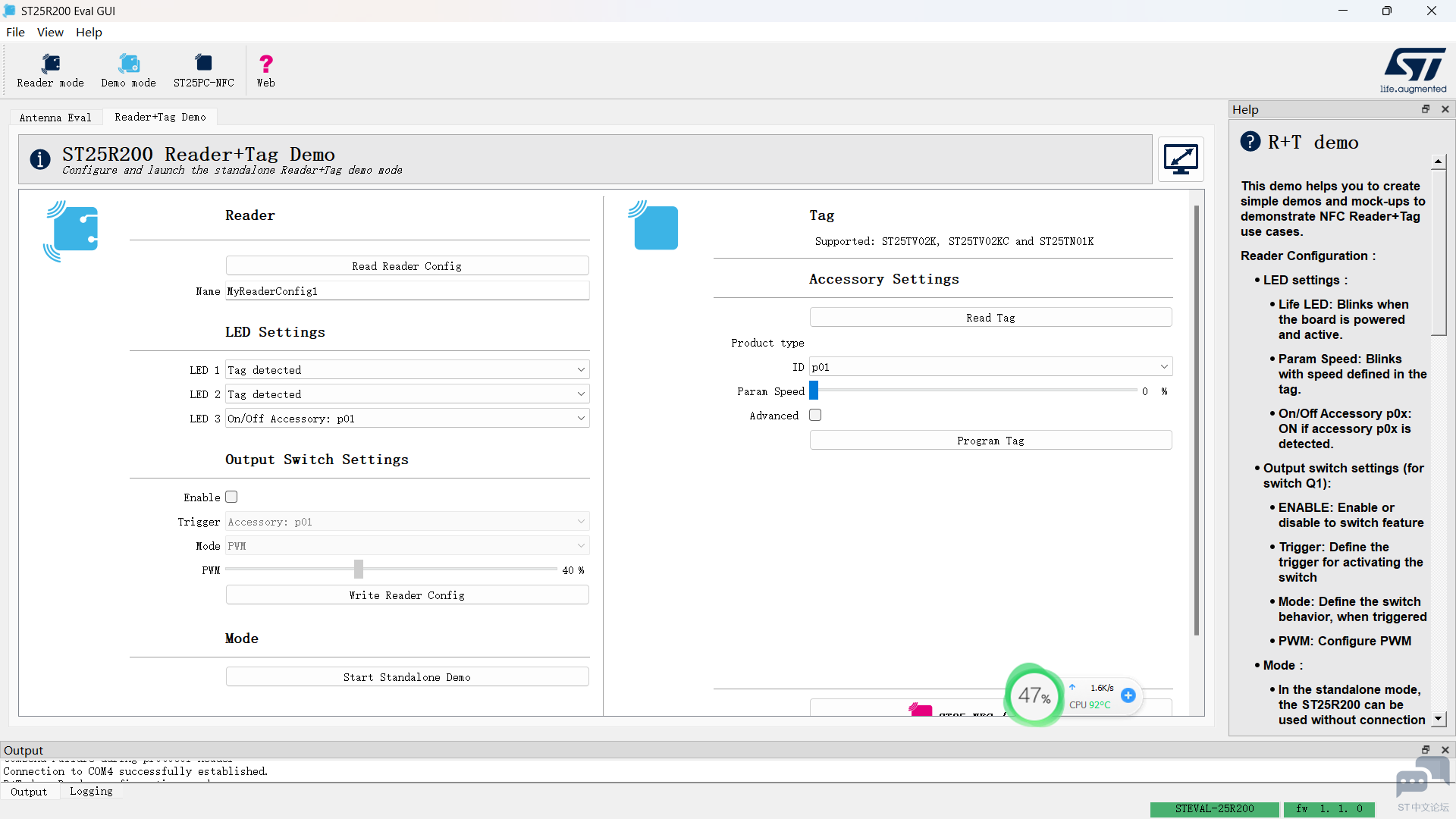Switch to the Logging tab
This screenshot has height=819, width=1456.
tap(91, 791)
